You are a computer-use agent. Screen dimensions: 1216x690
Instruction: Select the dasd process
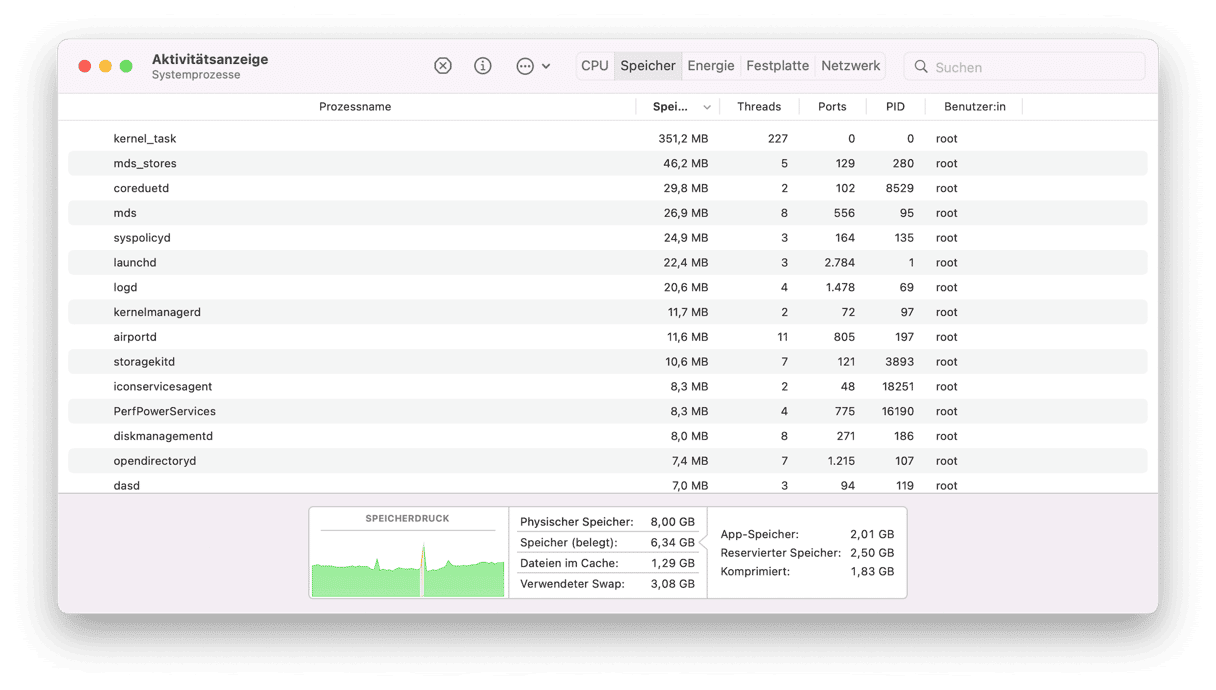click(608, 484)
